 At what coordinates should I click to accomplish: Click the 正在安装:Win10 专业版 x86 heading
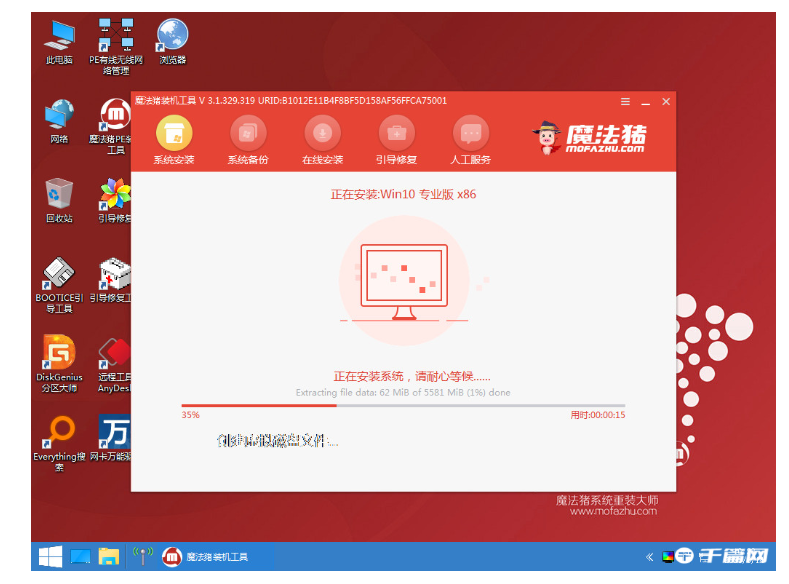coord(403,194)
